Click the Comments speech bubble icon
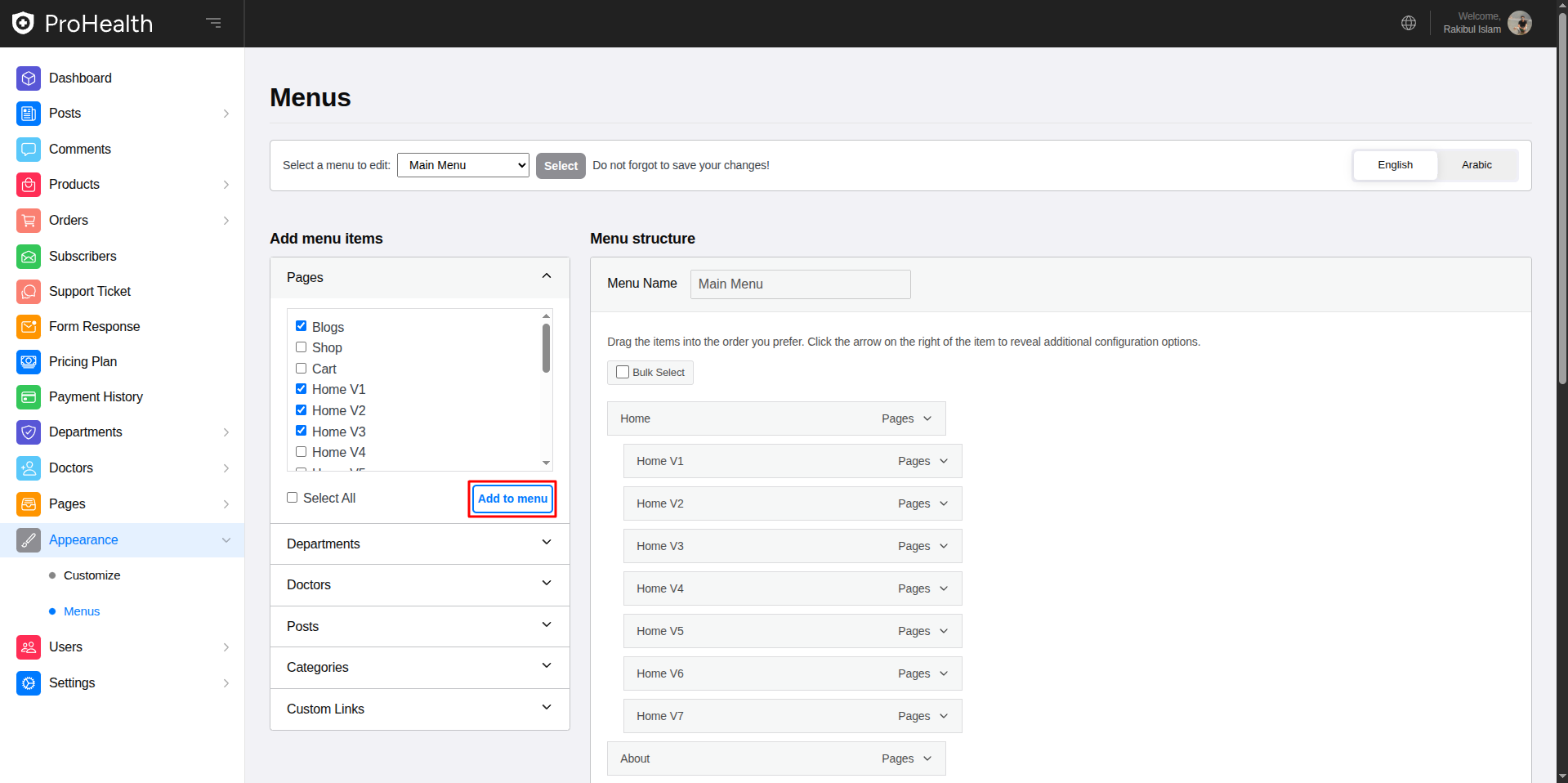 point(29,150)
